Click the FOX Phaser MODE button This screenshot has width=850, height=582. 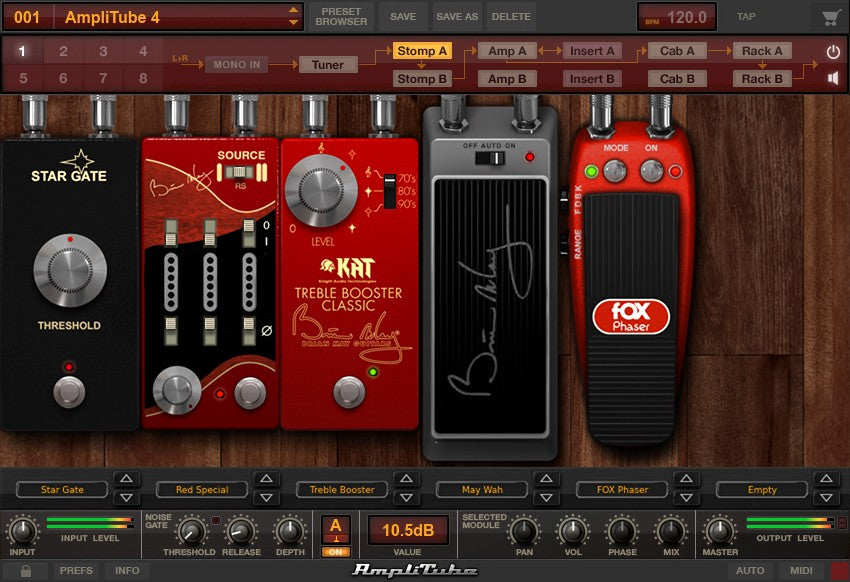coord(616,171)
